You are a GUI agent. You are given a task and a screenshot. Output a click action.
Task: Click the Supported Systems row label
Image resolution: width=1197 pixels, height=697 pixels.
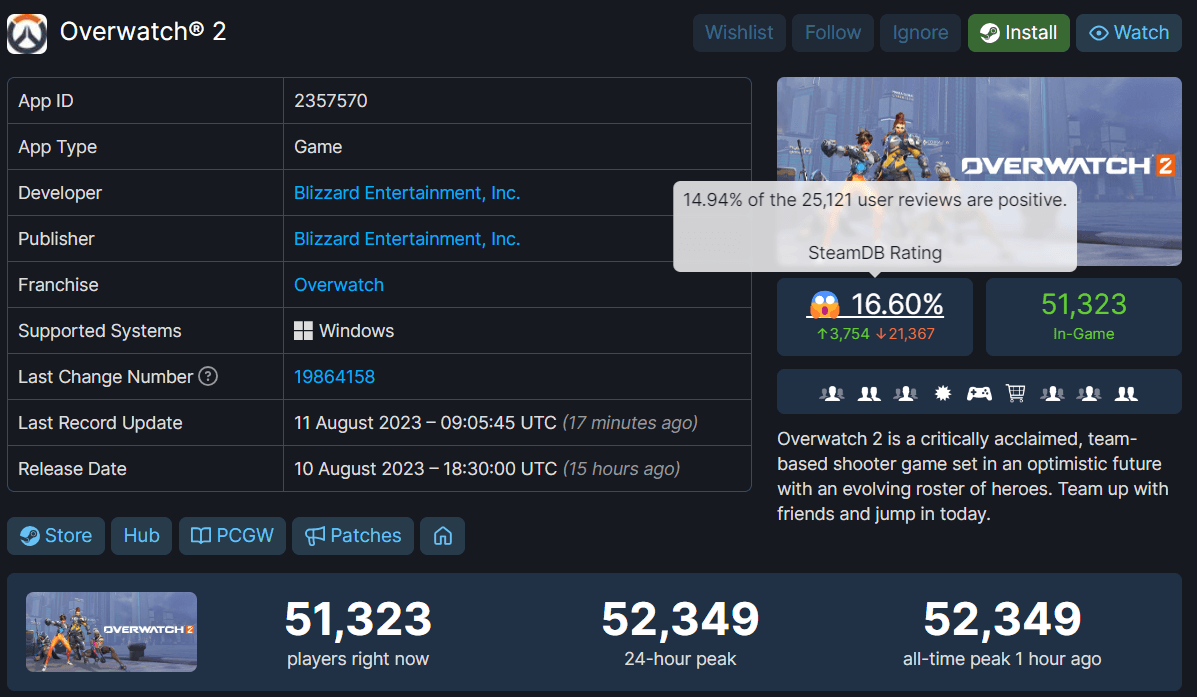100,331
